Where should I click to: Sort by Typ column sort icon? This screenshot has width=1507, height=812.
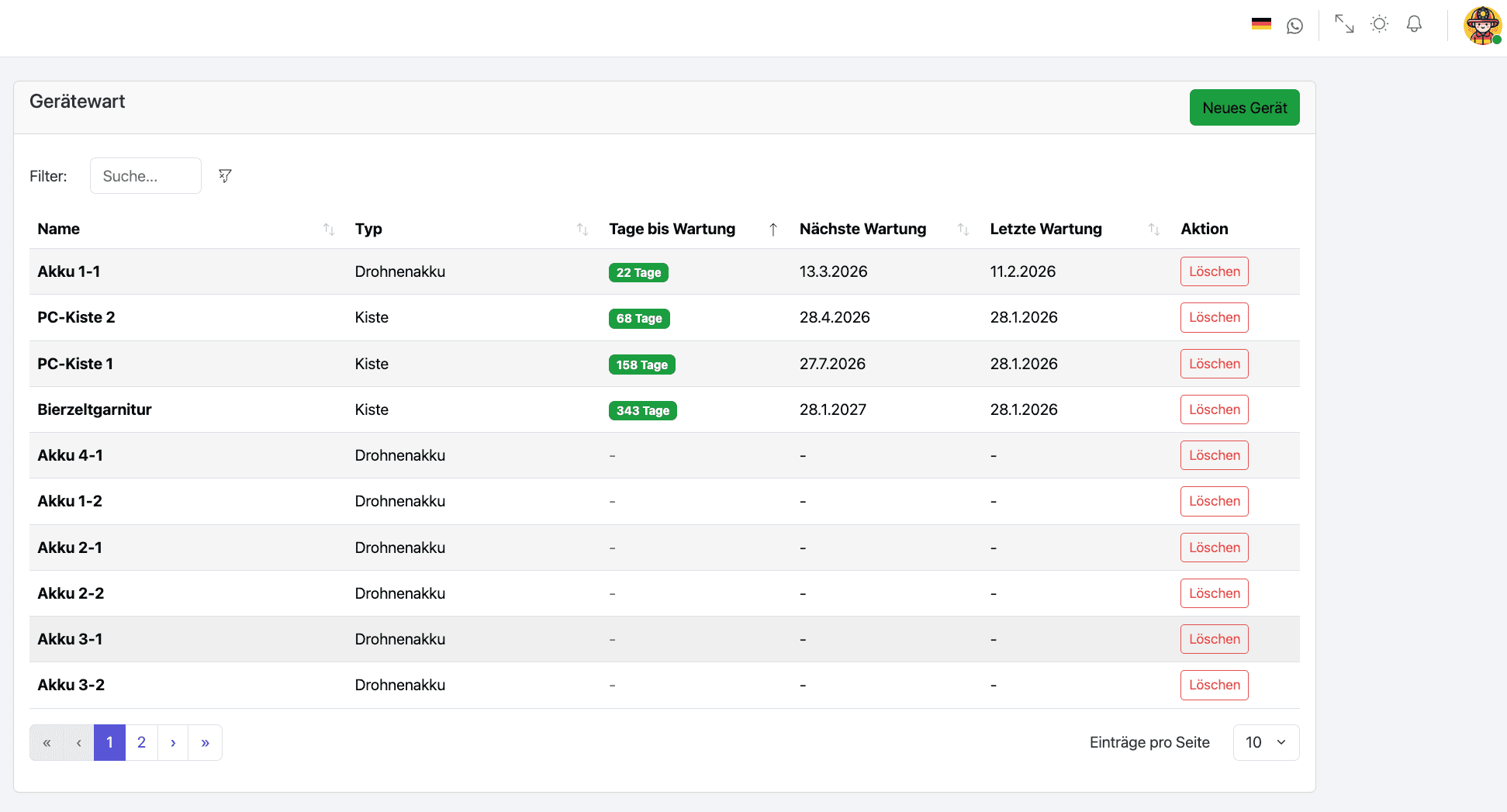(582, 230)
